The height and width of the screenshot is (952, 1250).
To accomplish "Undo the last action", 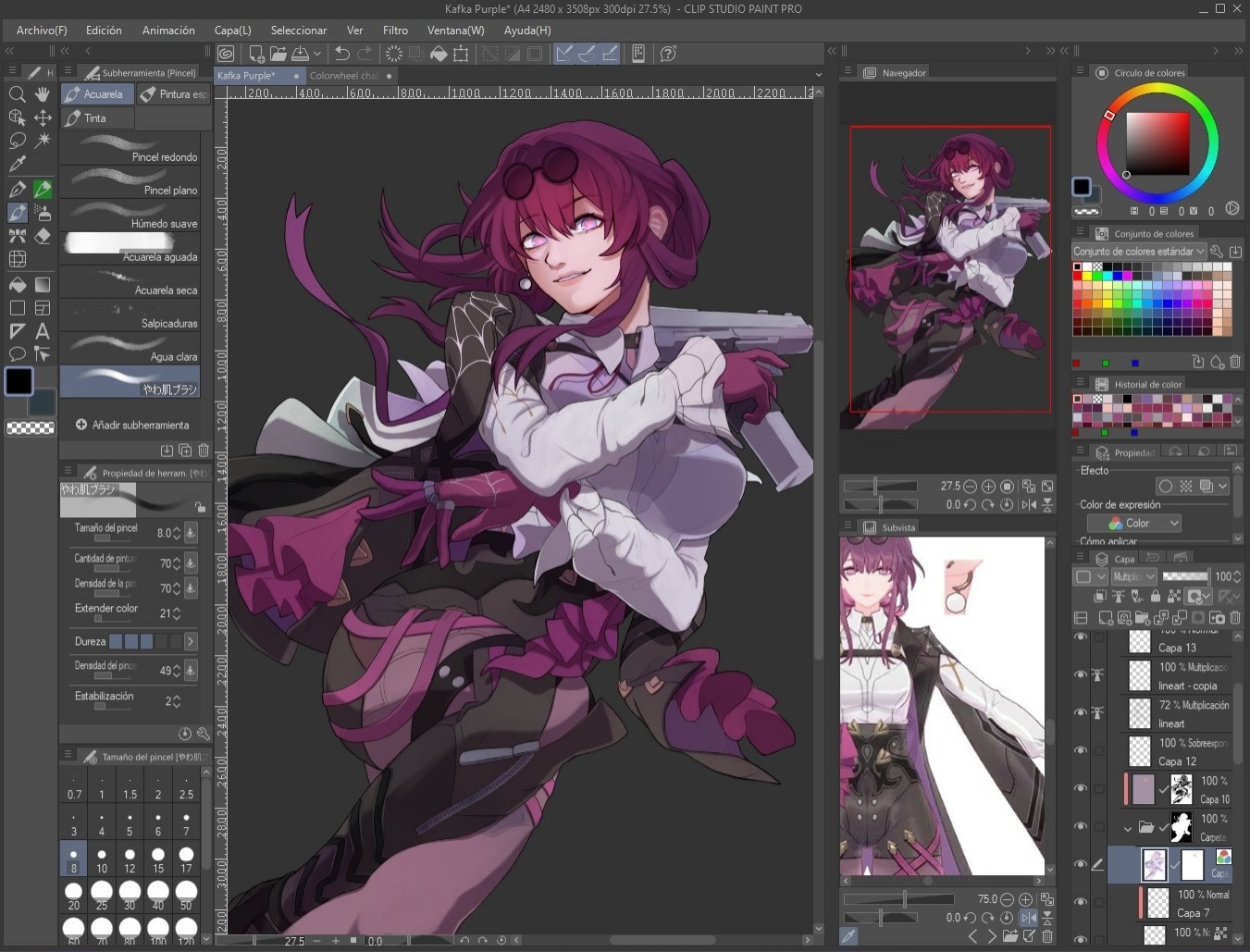I will 341,54.
